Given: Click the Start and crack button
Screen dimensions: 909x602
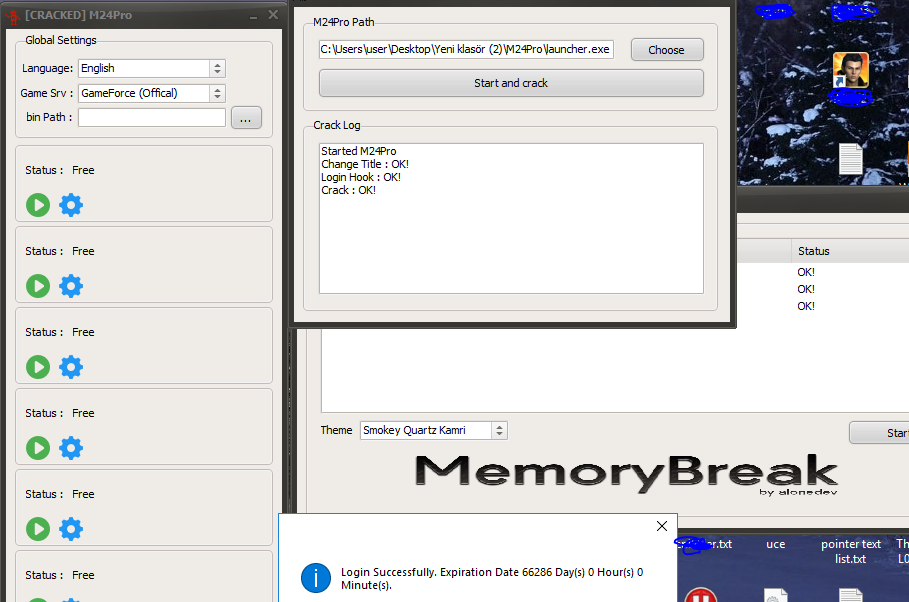Looking at the screenshot, I should tap(511, 83).
